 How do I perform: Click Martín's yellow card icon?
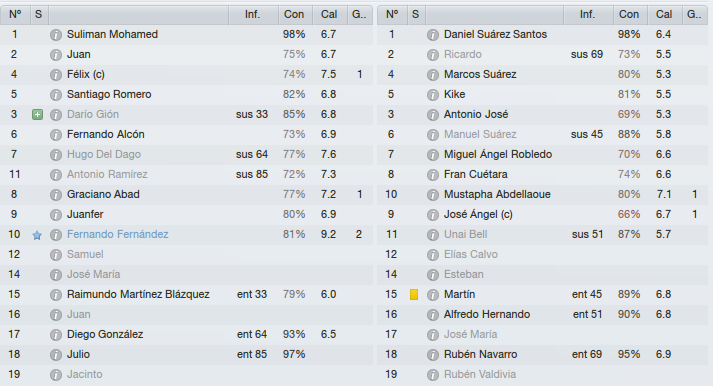tap(414, 295)
